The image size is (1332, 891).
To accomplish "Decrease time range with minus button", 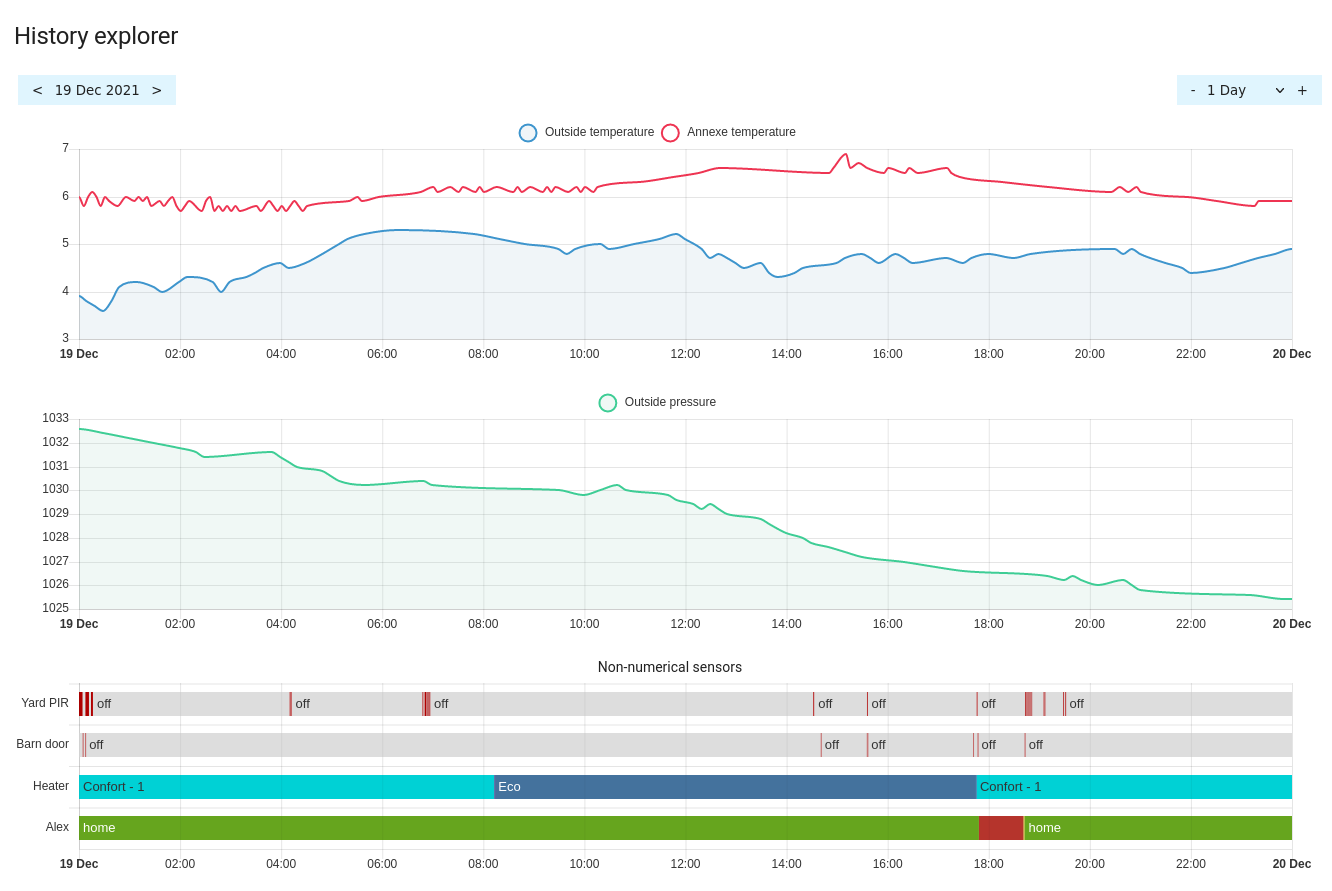I will [x=1193, y=90].
